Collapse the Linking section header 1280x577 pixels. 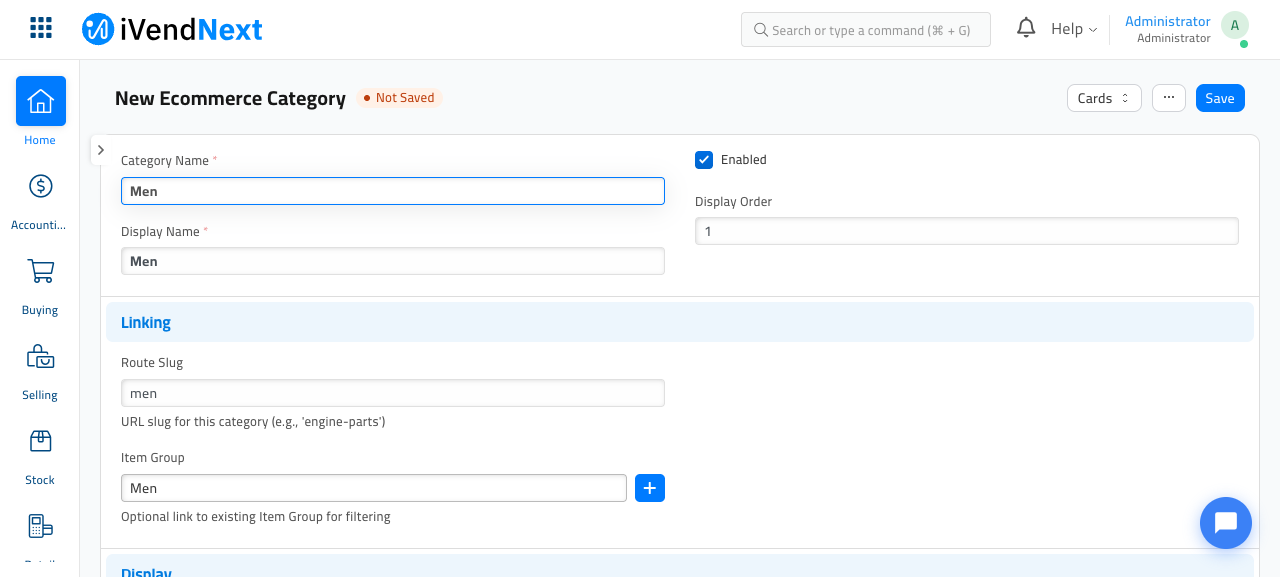coord(680,322)
